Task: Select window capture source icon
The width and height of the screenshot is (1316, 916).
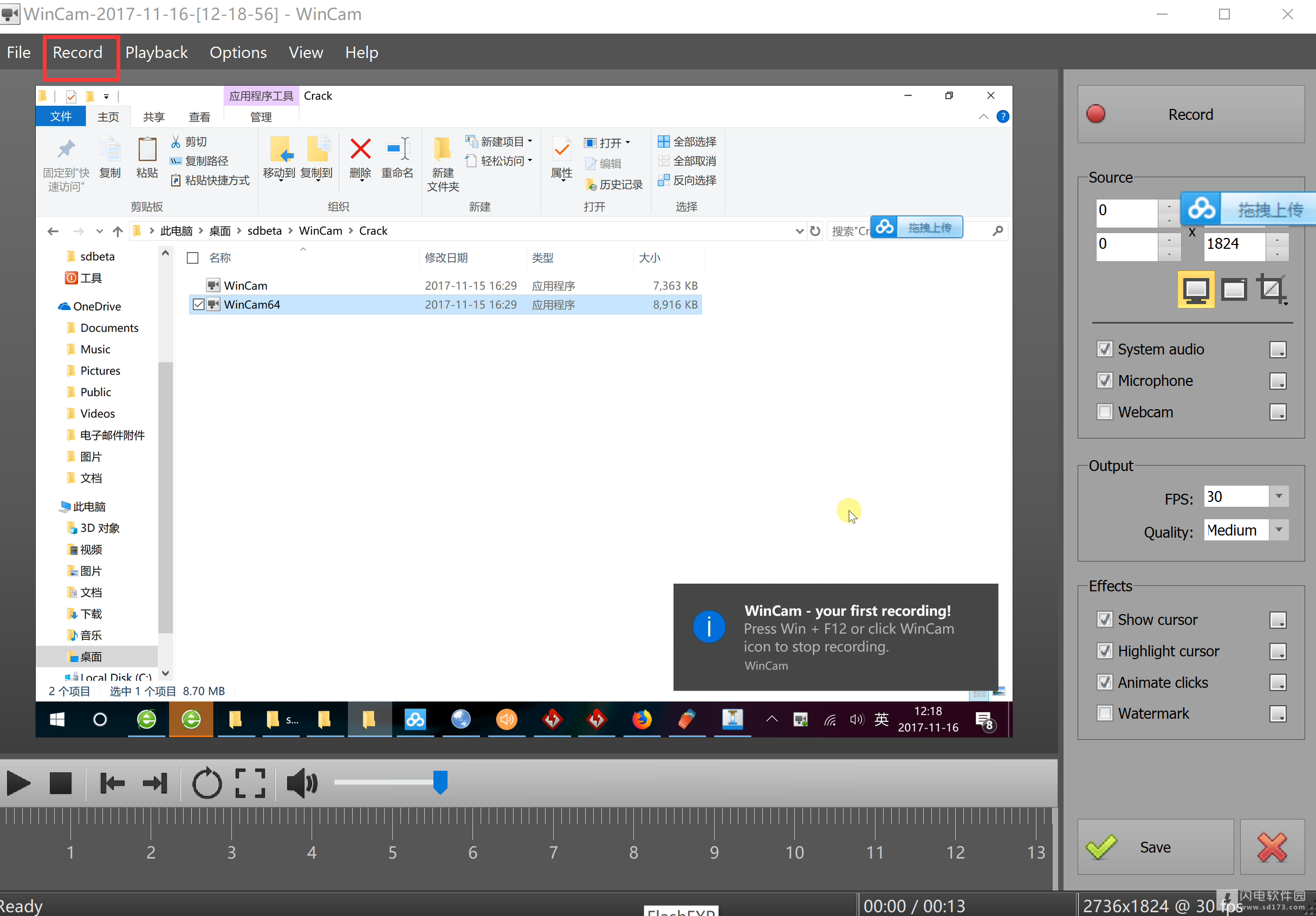Action: tap(1234, 289)
